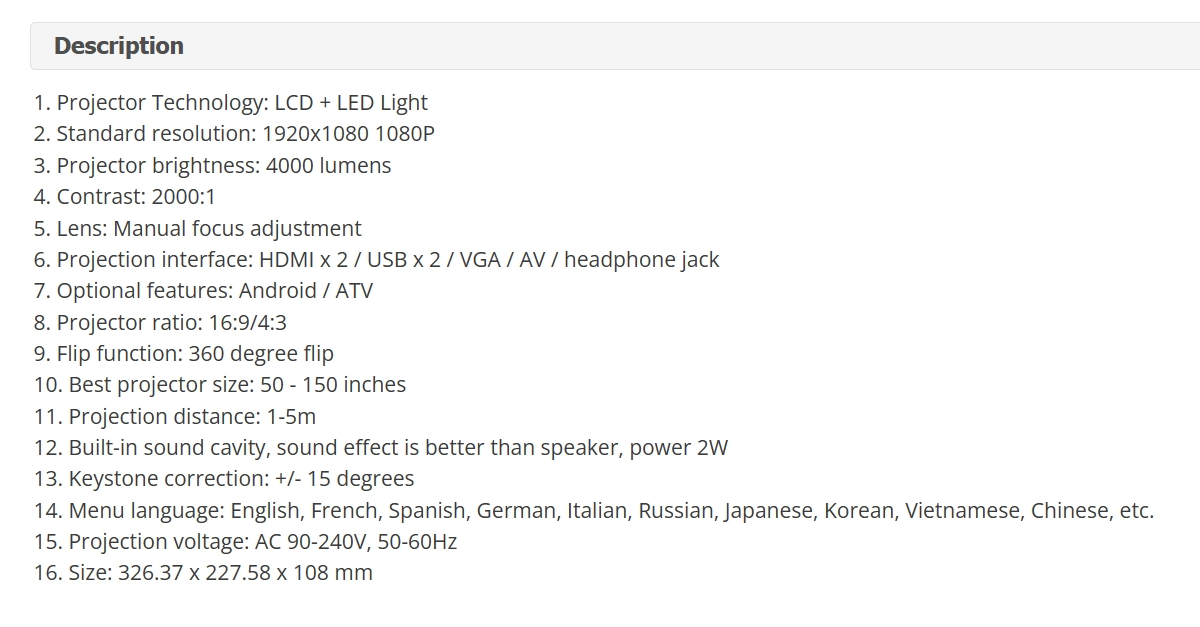
Task: Select the Projector Technology line
Action: (x=231, y=103)
